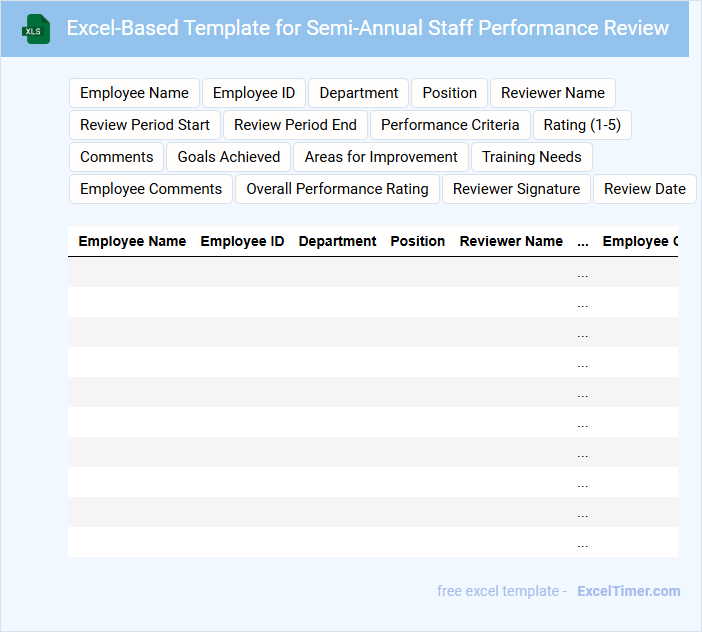Pick the Performance Criteria tag
702x632 pixels.
[x=450, y=125]
